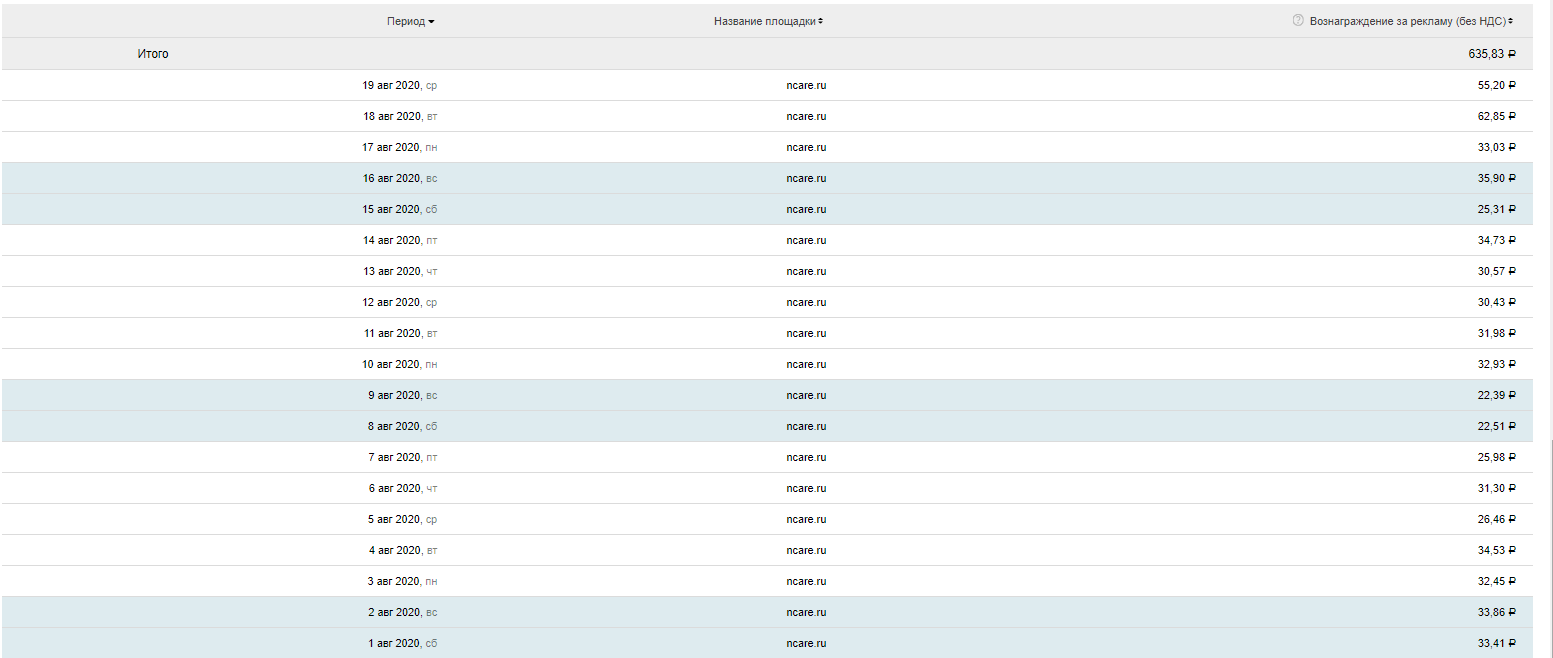Open the Период column sort dropdown arrow

(x=431, y=21)
